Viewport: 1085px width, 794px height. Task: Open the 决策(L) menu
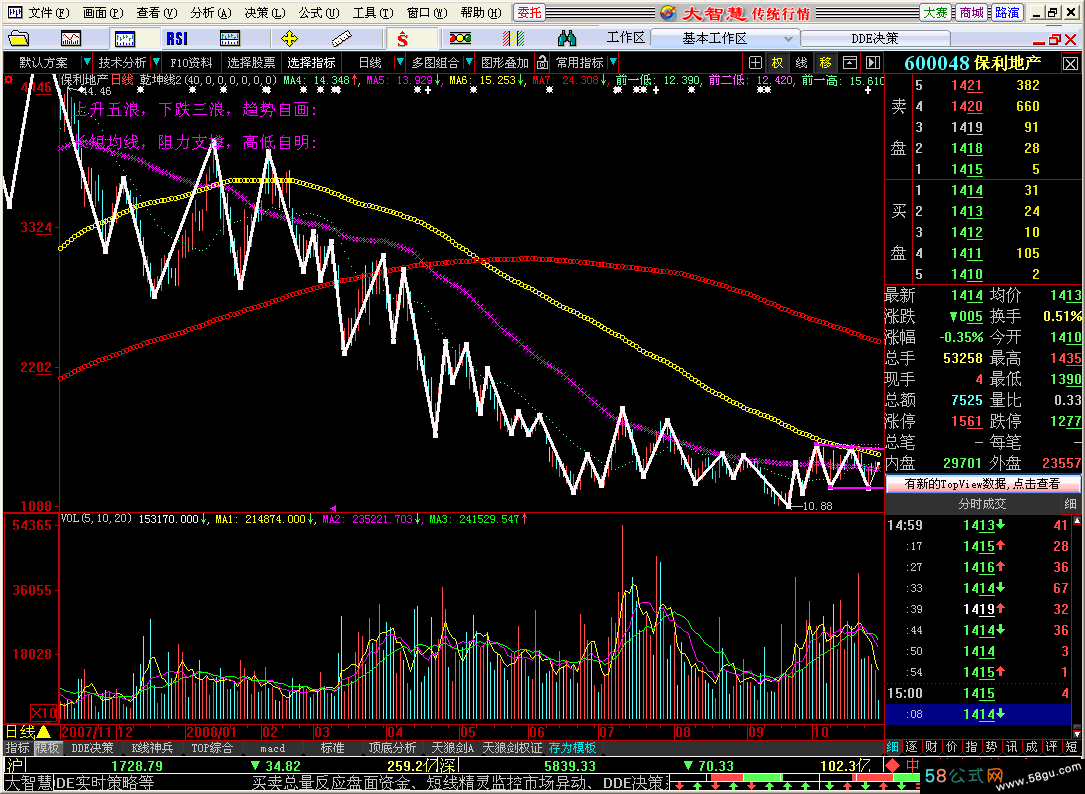(x=264, y=12)
